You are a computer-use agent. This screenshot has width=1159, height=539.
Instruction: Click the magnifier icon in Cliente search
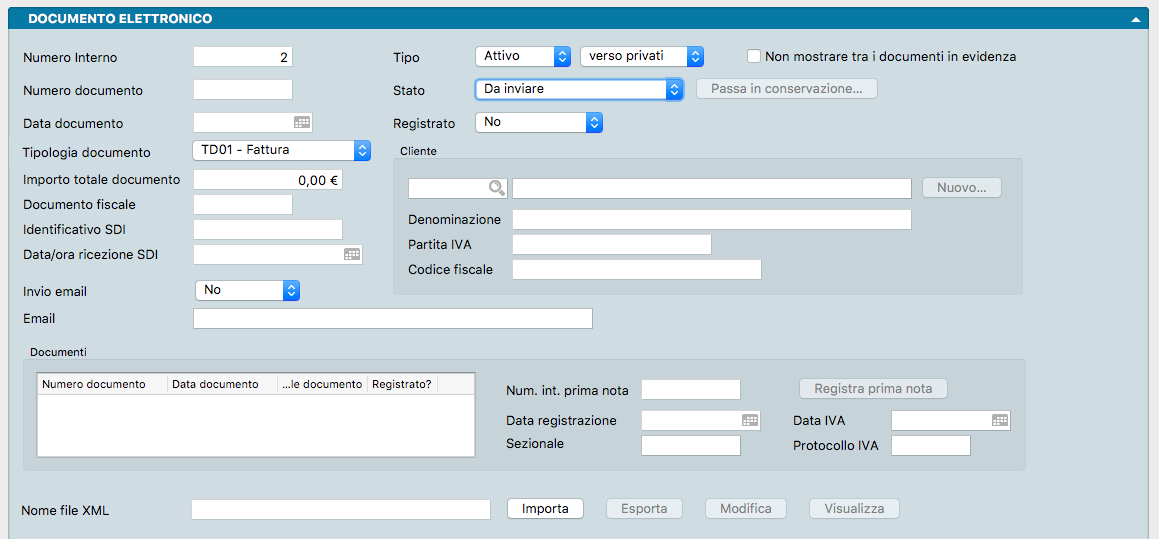coord(496,188)
